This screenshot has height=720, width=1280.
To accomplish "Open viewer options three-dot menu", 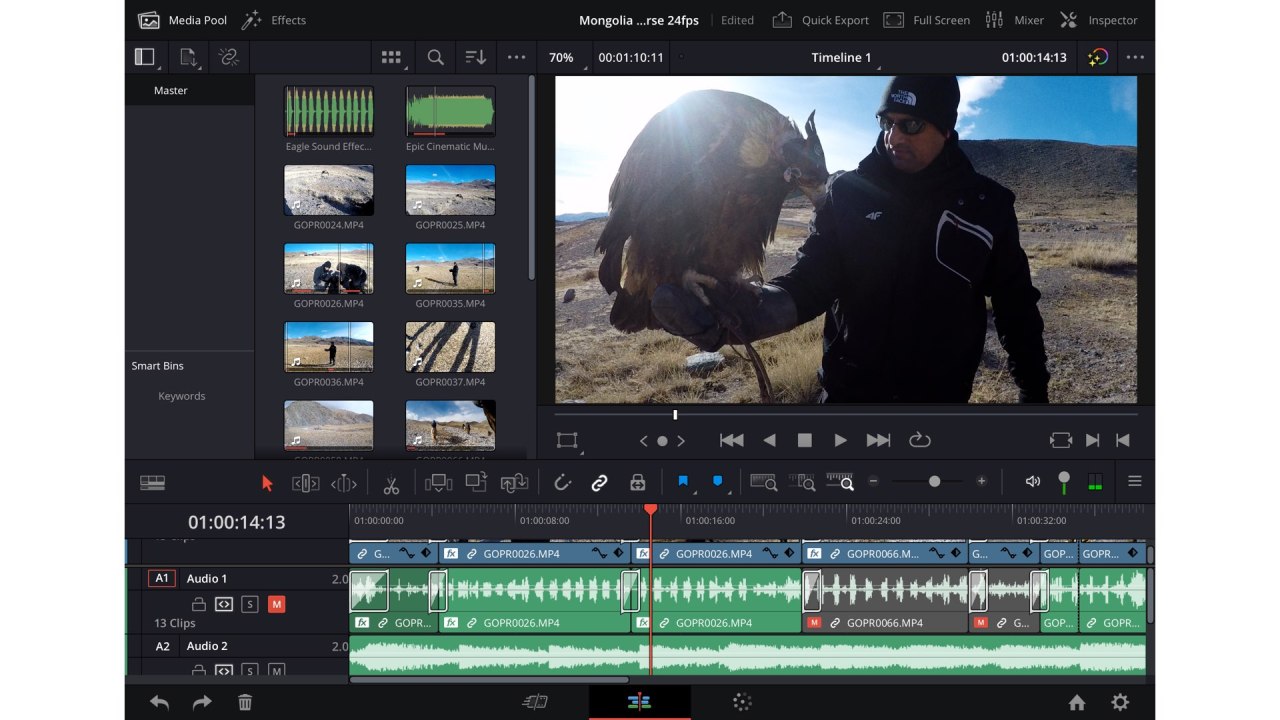I will (x=1135, y=57).
